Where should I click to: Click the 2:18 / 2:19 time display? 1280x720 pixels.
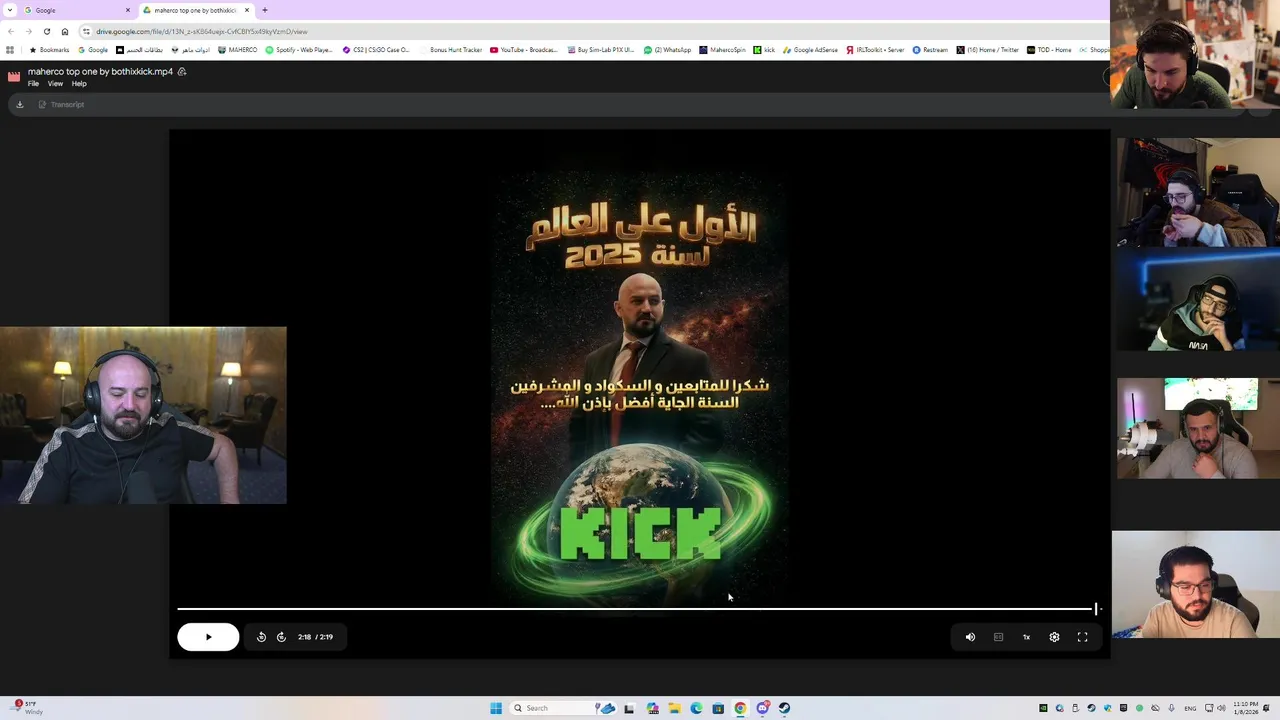[x=315, y=637]
